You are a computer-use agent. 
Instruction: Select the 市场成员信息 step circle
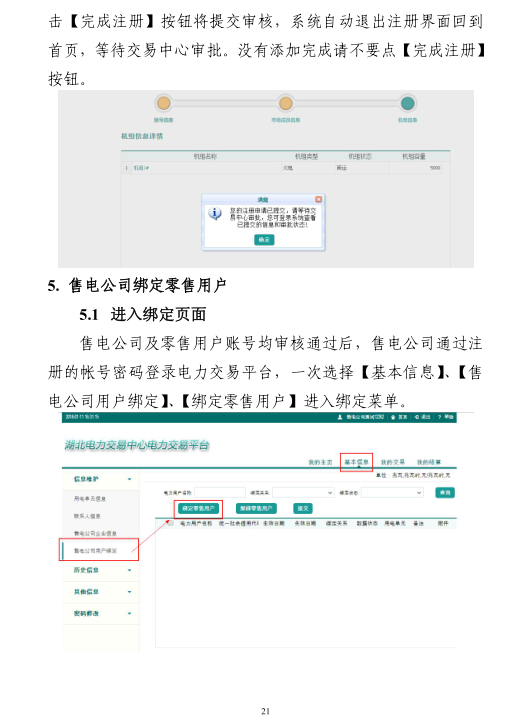point(286,103)
